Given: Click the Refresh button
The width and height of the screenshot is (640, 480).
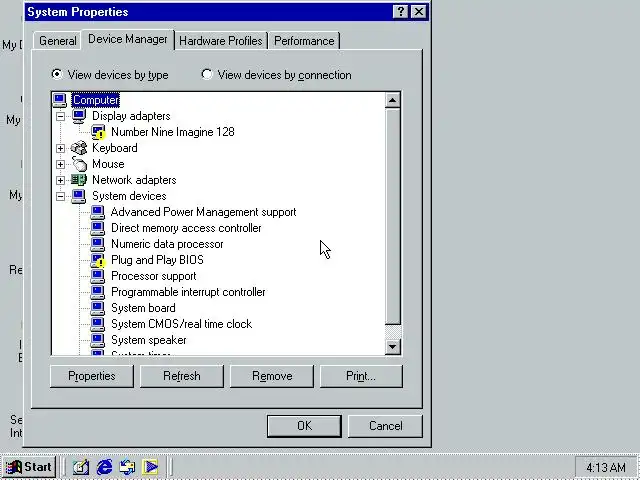Looking at the screenshot, I should point(182,376).
